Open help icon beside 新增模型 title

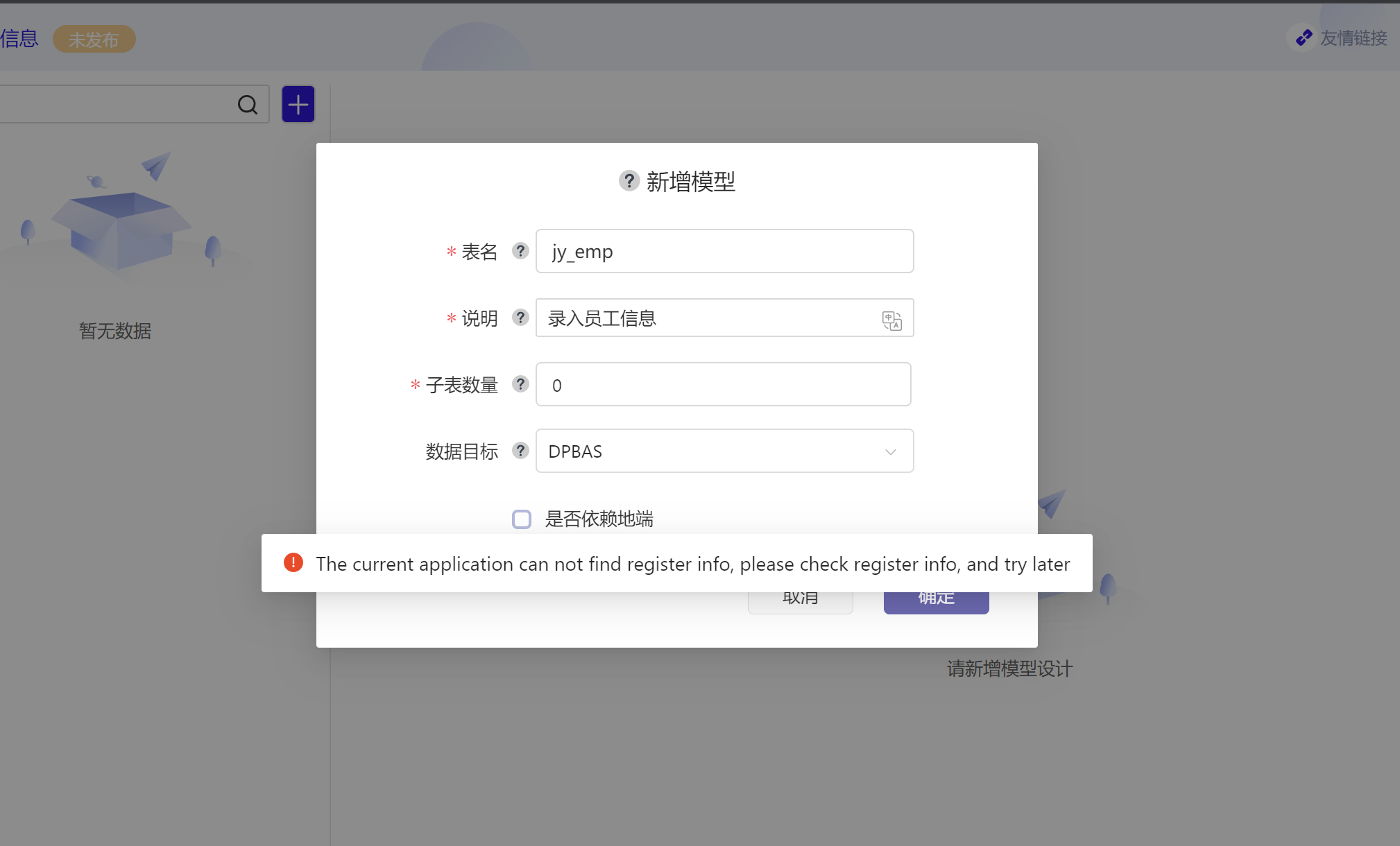[x=629, y=181]
